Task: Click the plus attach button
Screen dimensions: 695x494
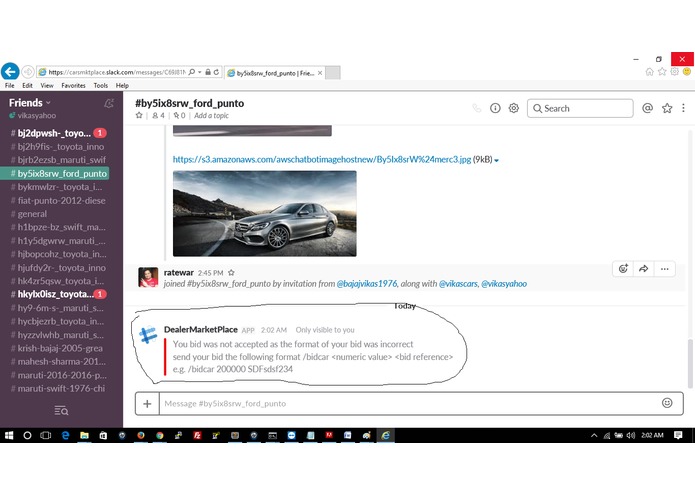Action: (x=147, y=404)
